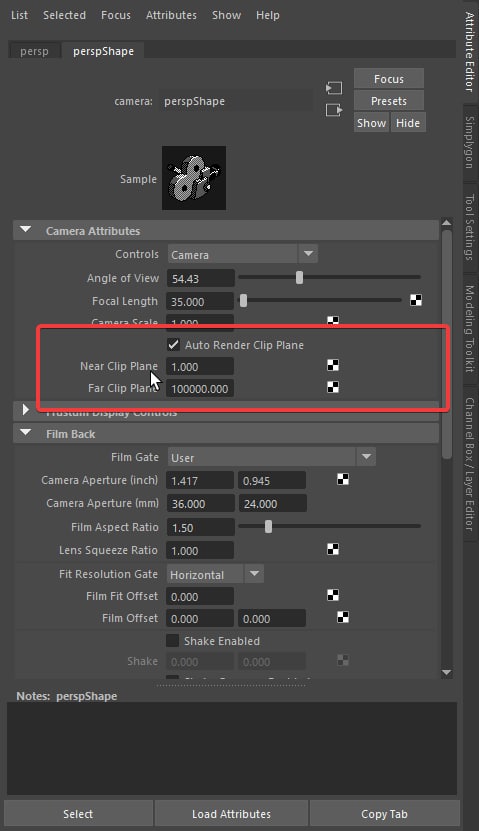Image resolution: width=479 pixels, height=831 pixels.
Task: Switch to the perspShape tab
Action: point(103,51)
